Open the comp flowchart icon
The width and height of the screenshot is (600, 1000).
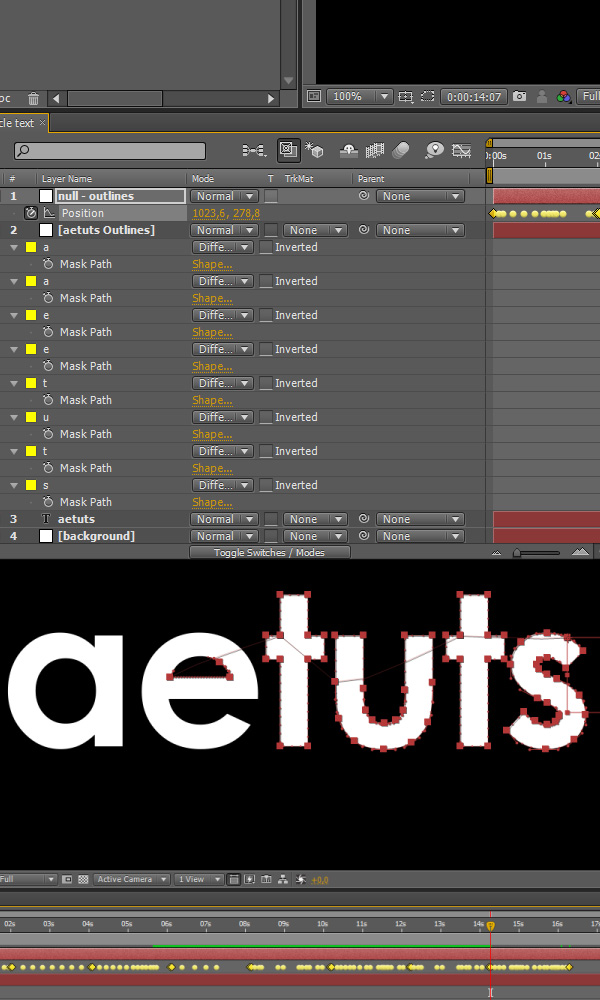283,879
